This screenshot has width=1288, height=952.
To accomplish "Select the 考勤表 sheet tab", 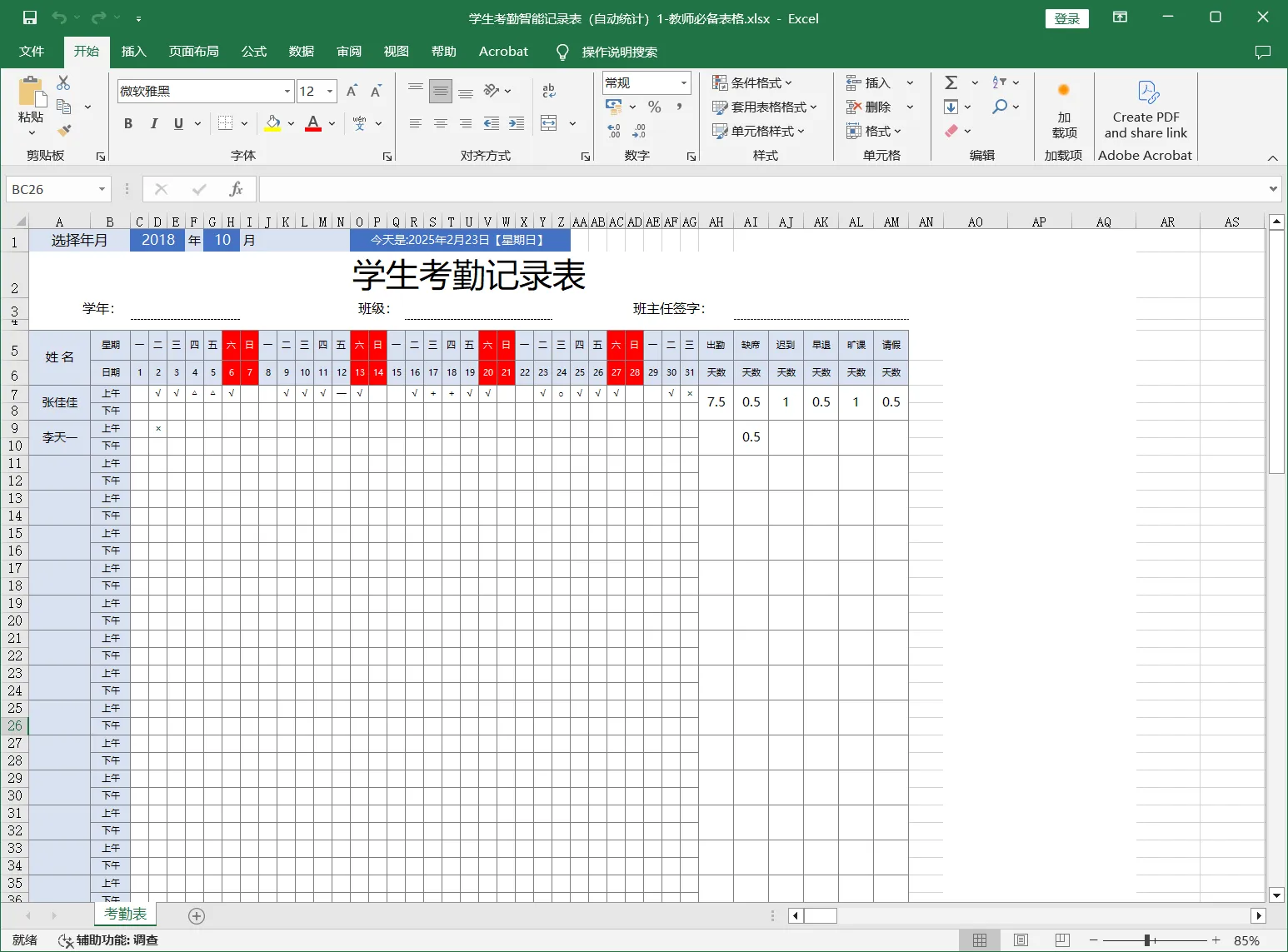I will [125, 915].
